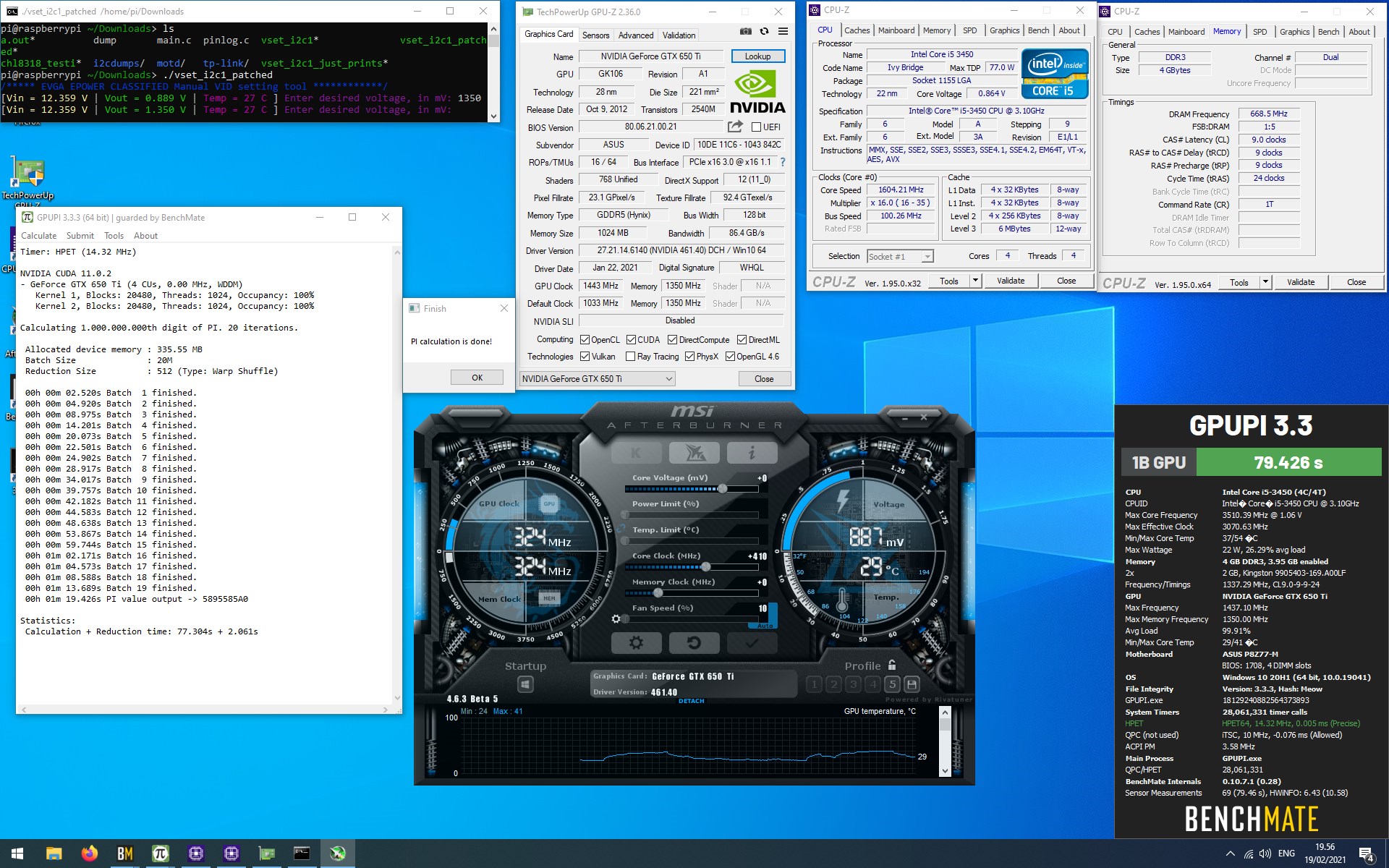The height and width of the screenshot is (868, 1389).
Task: Click the GPUPI output vertical scrollbar
Action: click(x=396, y=475)
